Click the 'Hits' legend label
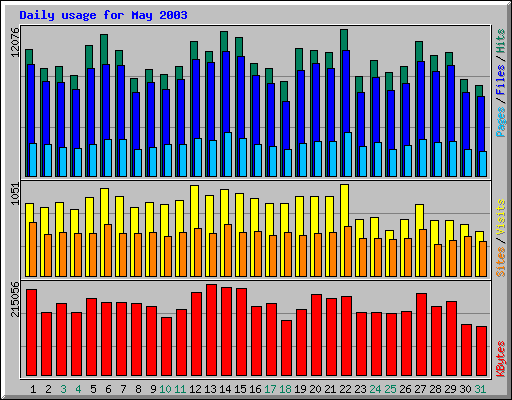This screenshot has height=400, width=512. coord(501,41)
